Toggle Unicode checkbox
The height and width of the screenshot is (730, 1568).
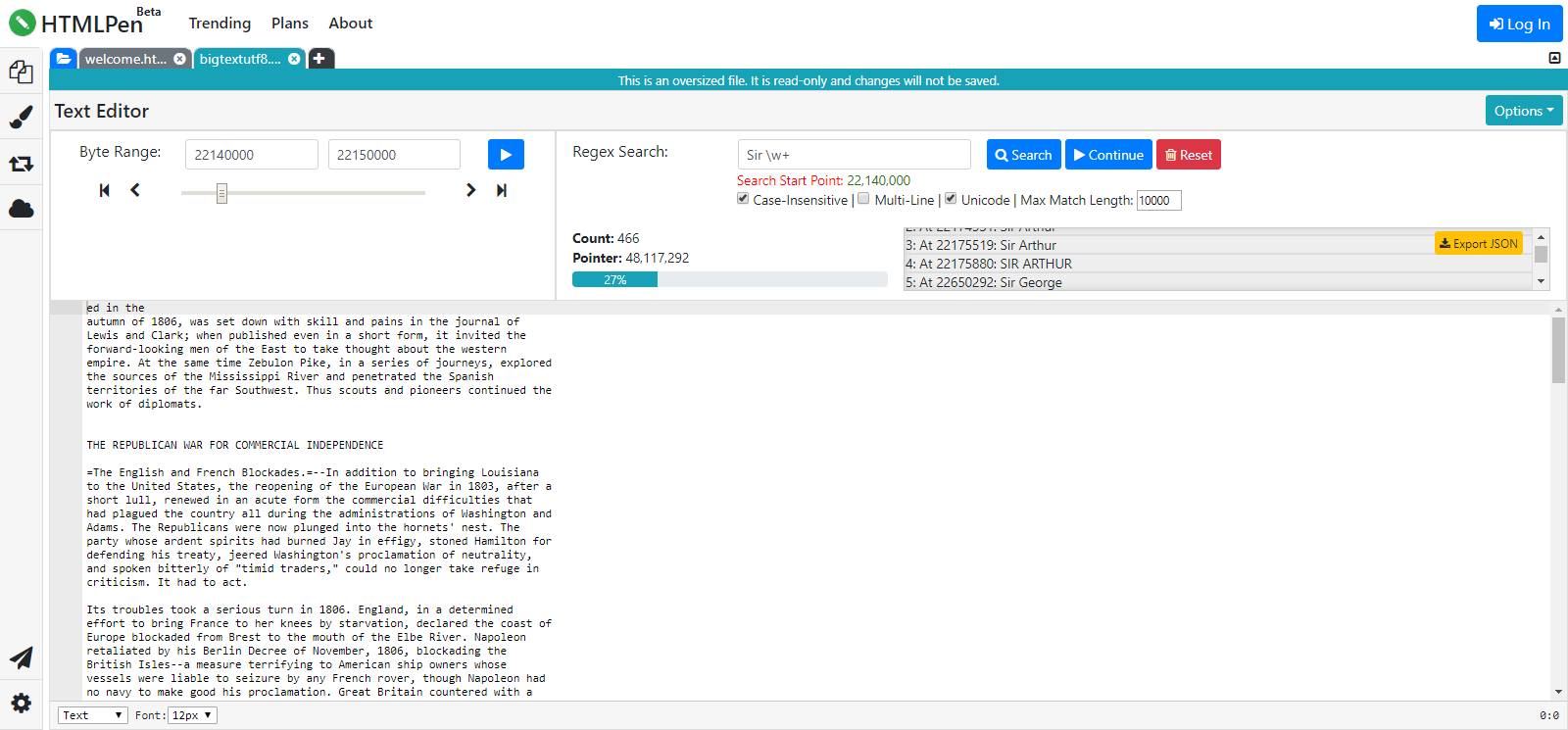tap(951, 198)
